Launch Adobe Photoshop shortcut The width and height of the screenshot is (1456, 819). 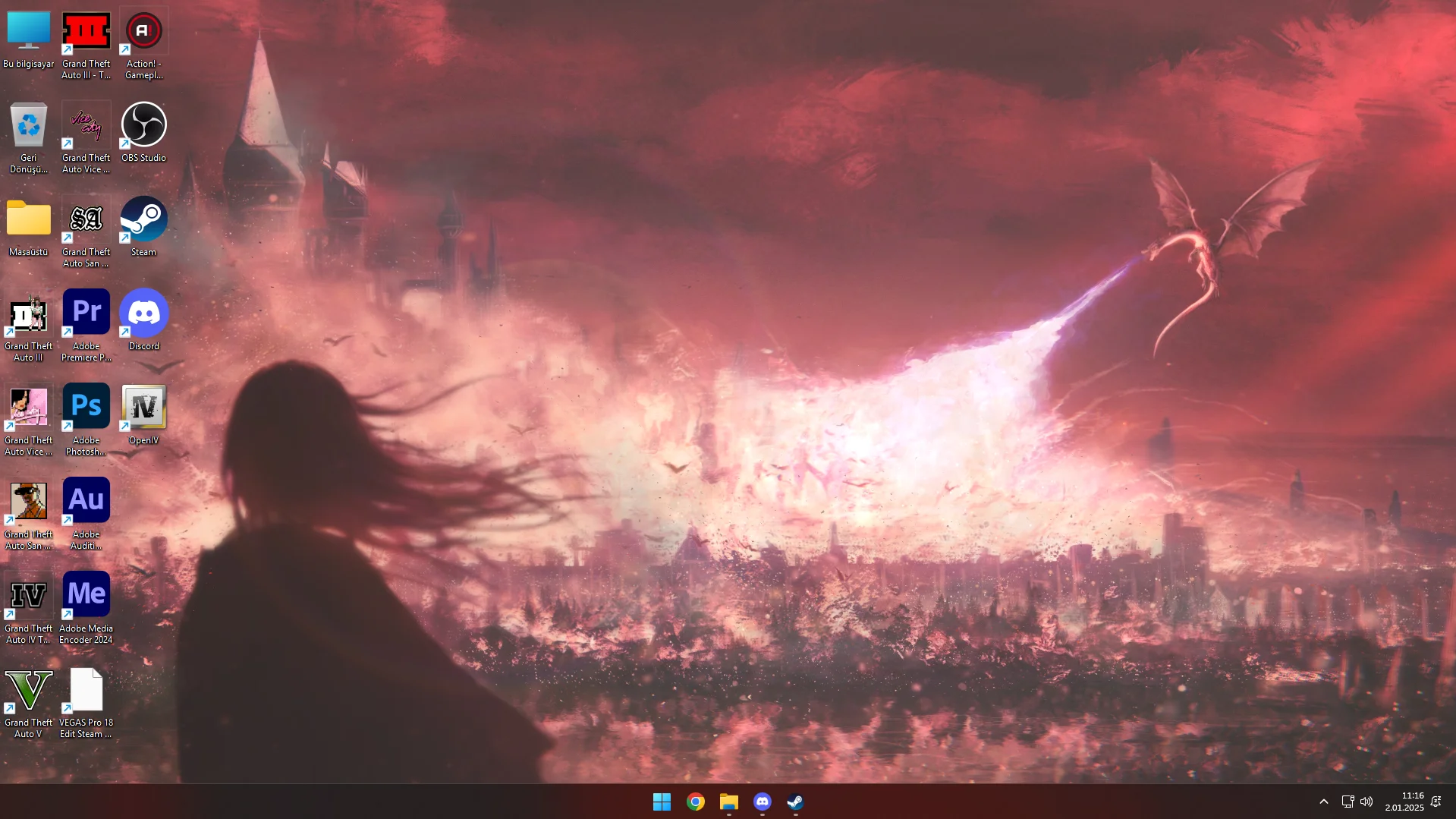[x=86, y=421]
